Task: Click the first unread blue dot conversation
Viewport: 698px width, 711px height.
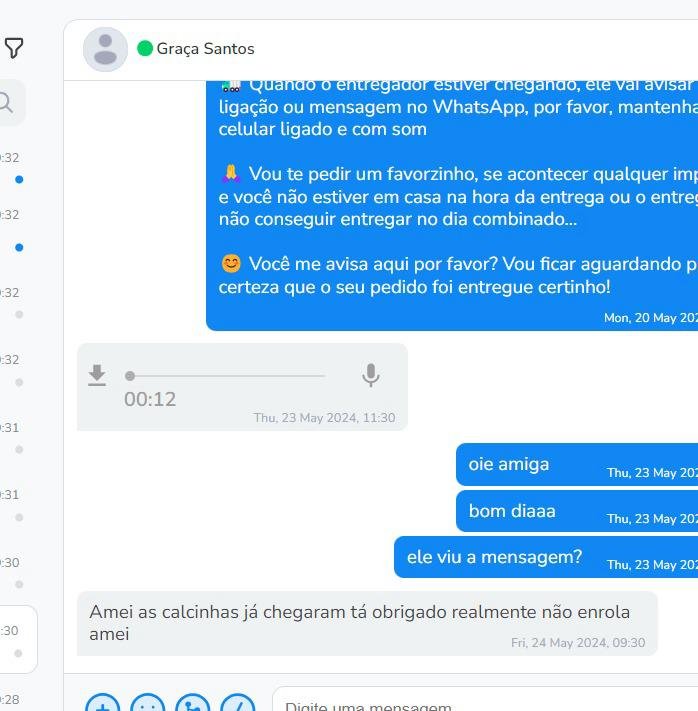Action: point(19,179)
